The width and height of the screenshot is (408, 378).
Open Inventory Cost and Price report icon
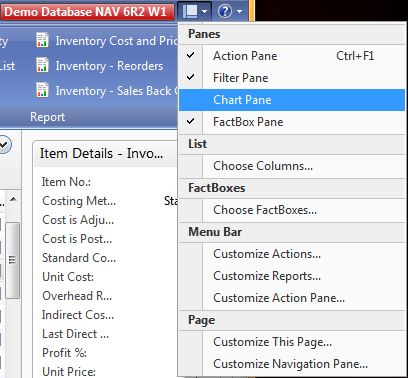click(x=43, y=41)
